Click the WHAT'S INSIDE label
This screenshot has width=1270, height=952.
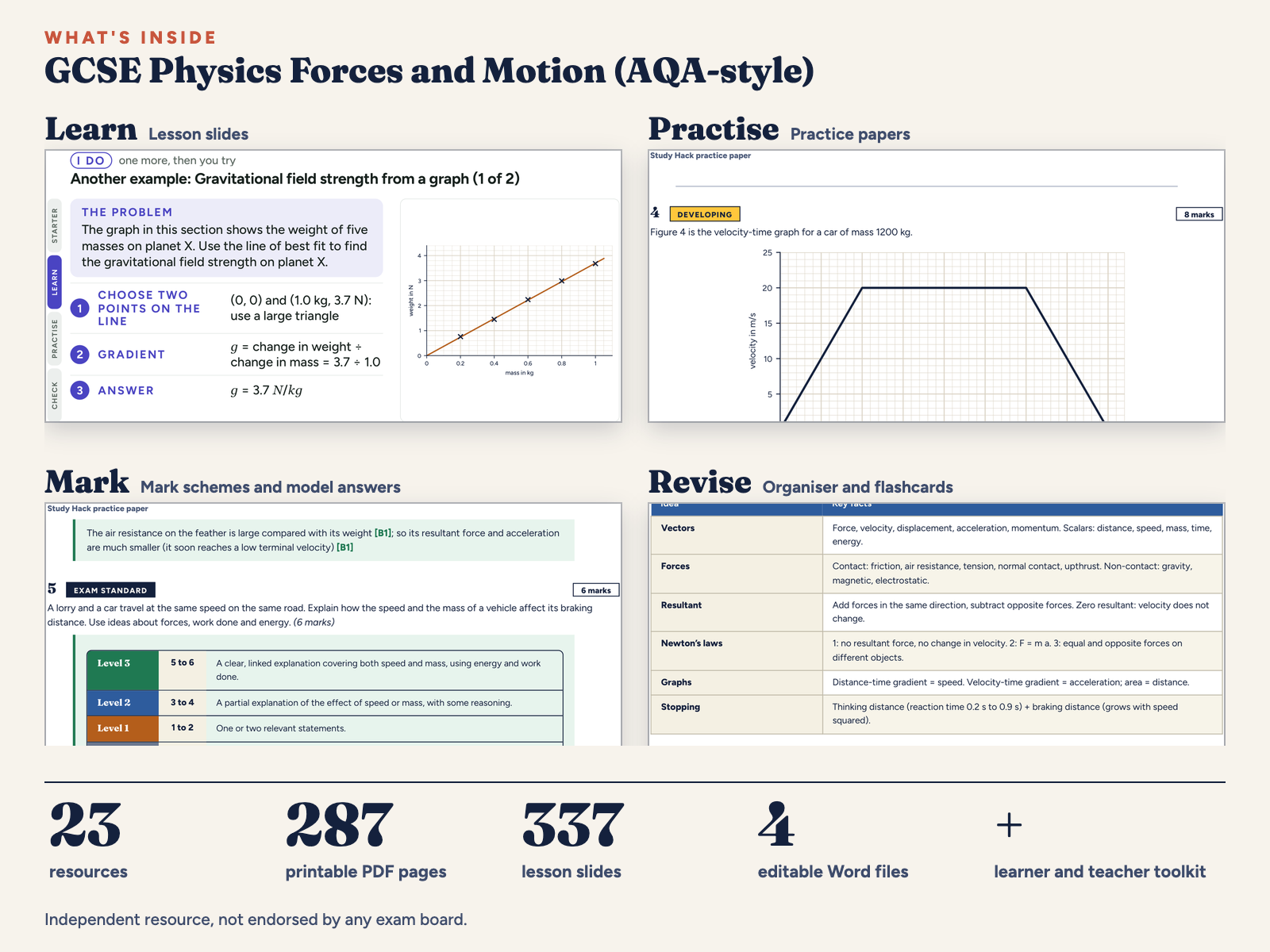coord(130,38)
